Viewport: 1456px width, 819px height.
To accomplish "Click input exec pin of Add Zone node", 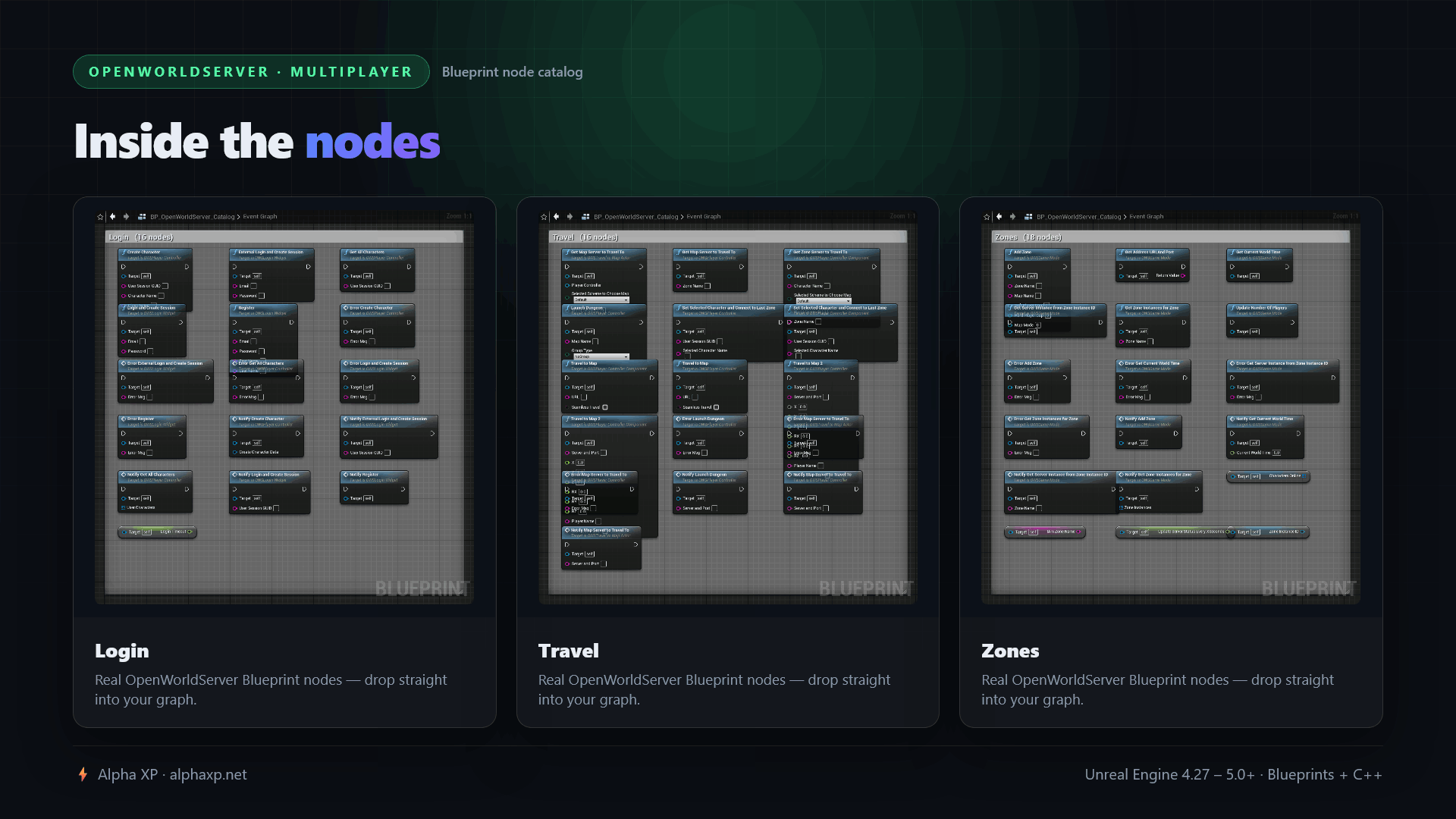I will 1009,267.
